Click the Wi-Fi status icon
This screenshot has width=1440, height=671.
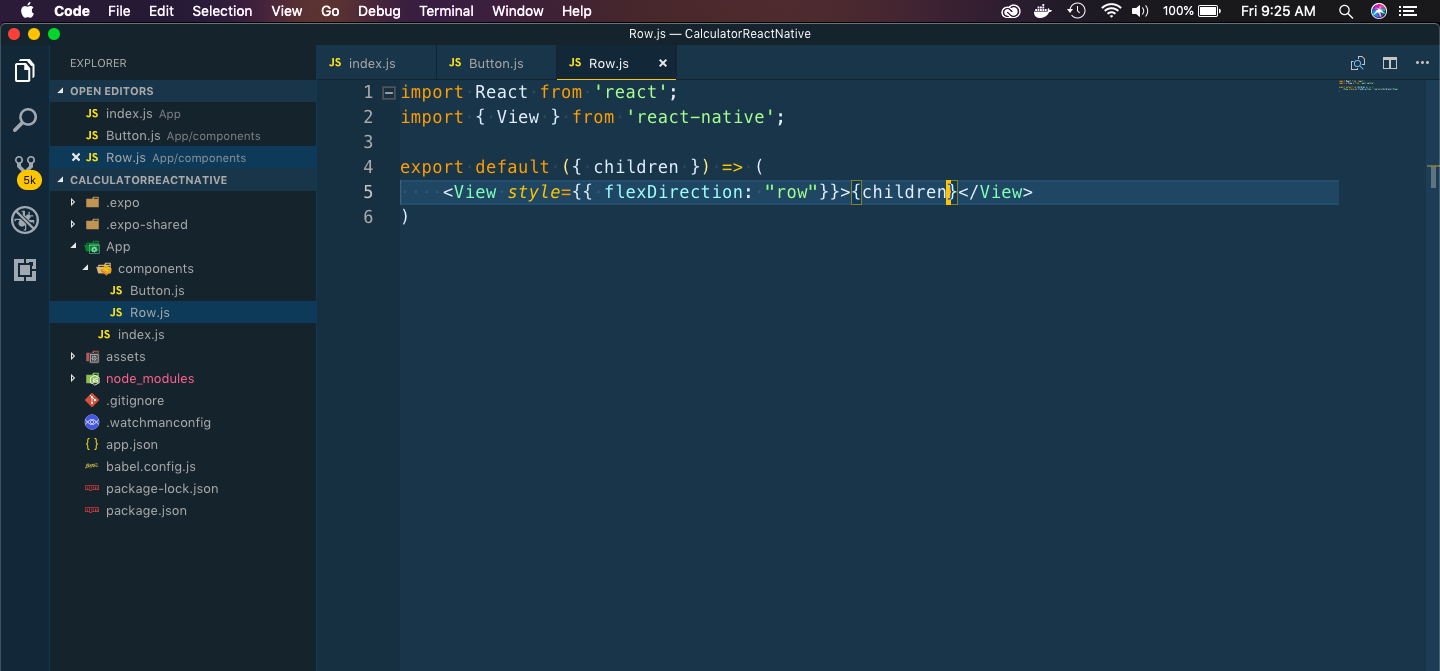pyautogui.click(x=1111, y=11)
